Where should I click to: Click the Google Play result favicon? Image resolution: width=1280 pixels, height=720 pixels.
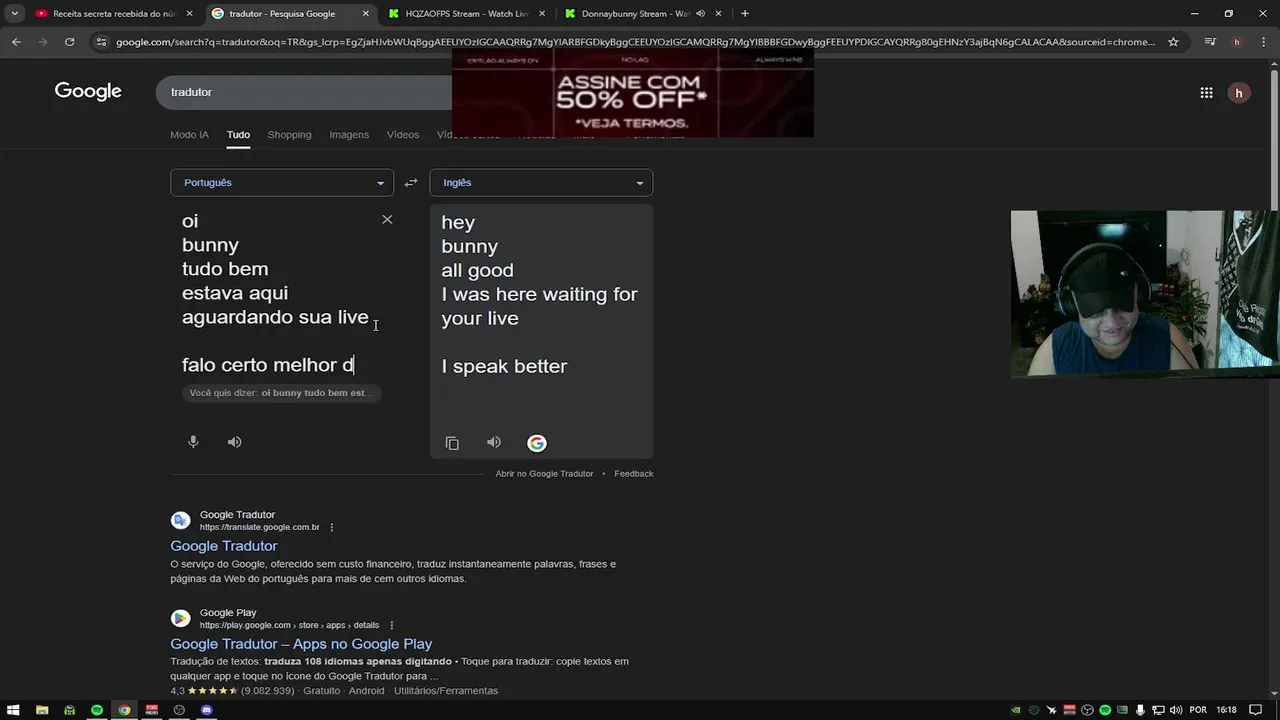coord(181,618)
